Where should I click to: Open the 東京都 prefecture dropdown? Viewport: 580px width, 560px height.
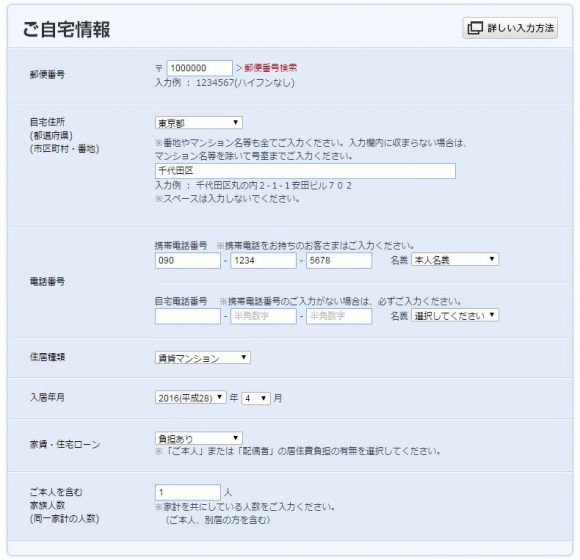click(199, 123)
